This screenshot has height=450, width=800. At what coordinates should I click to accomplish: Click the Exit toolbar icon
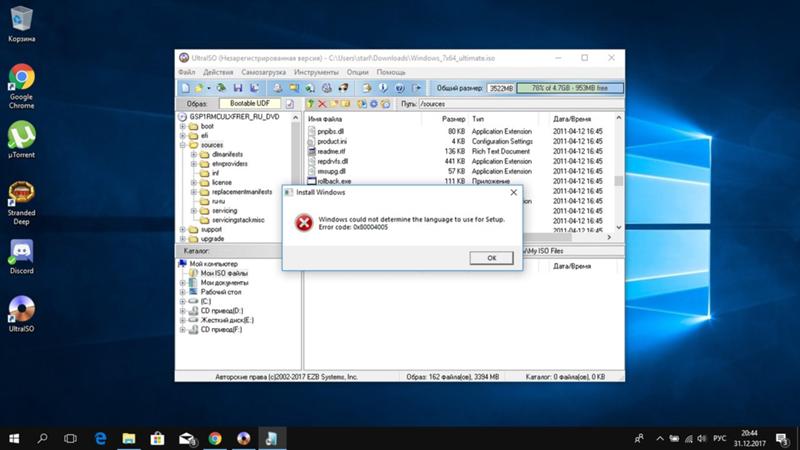point(416,88)
